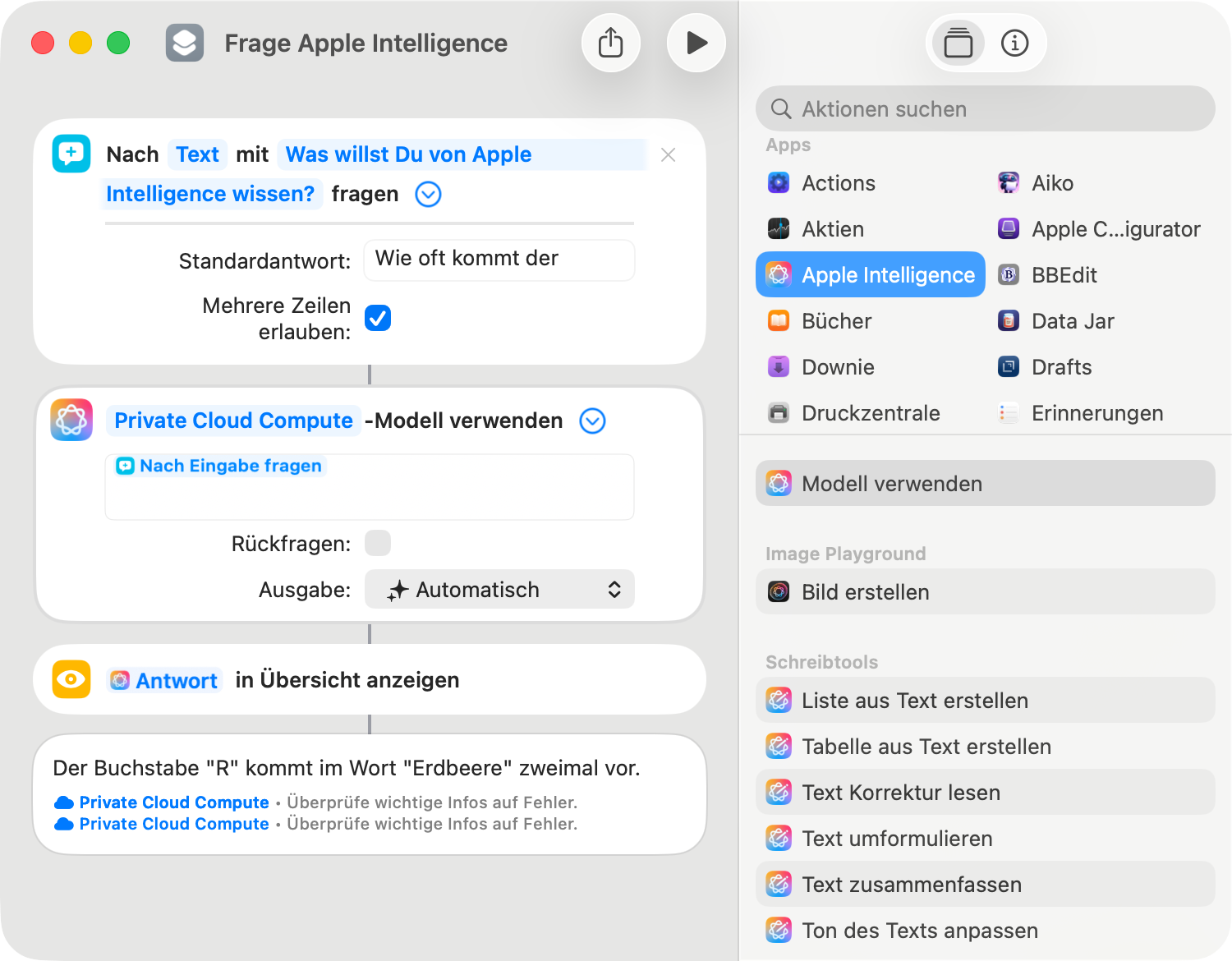This screenshot has height=961, width=1232.
Task: Change the Private Cloud Compute model selector
Action: click(233, 421)
